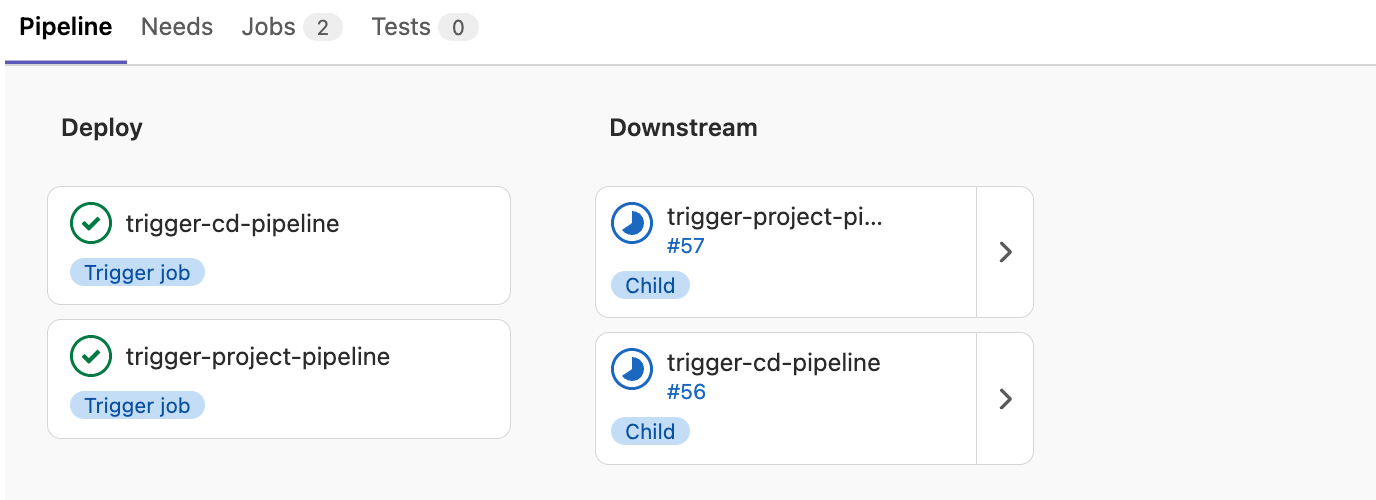Viewport: 1376px width, 500px height.
Task: Click the Trigger job badge under trigger-project-pipeline
Action: coord(137,405)
